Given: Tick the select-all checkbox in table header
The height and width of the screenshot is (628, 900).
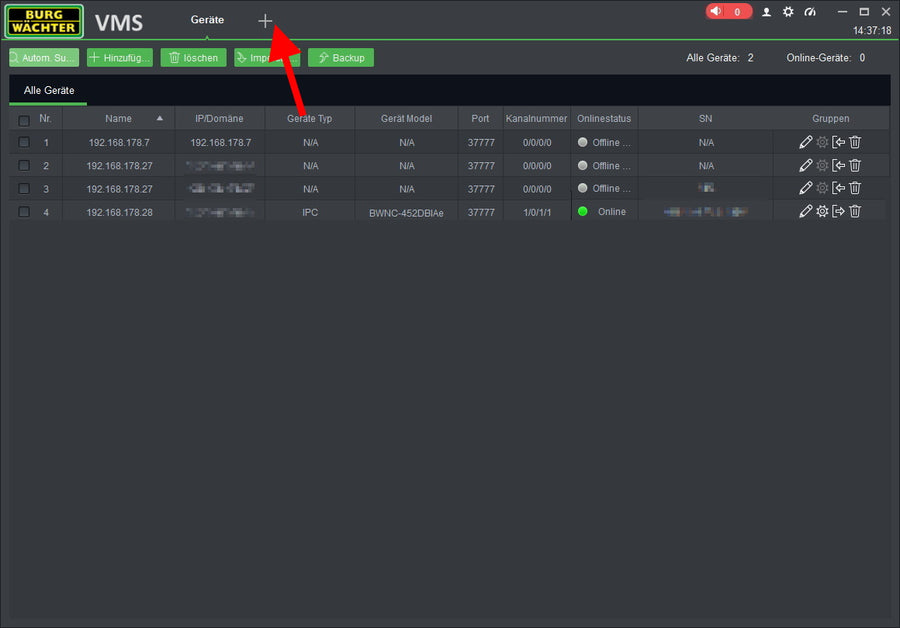Looking at the screenshot, I should click(24, 120).
